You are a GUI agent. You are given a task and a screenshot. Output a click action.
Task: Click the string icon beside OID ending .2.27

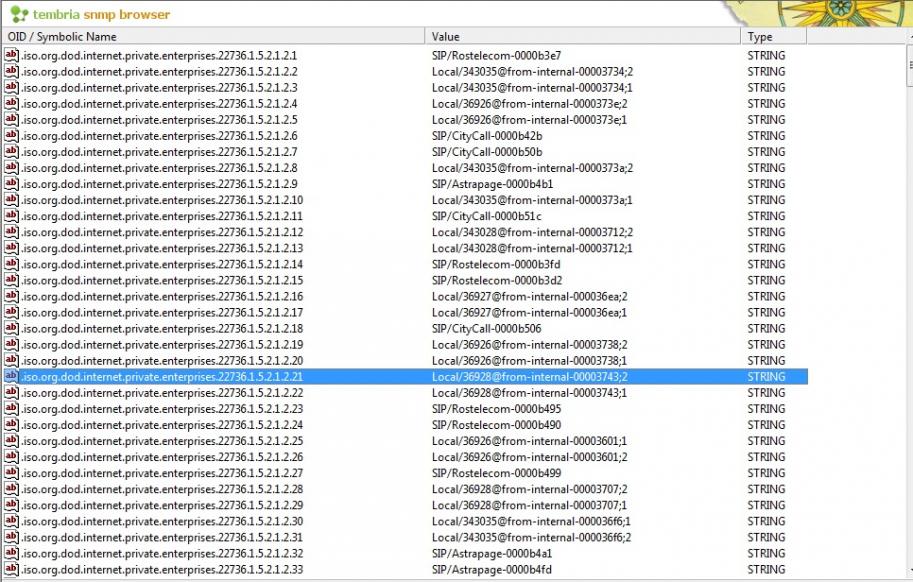[11, 473]
